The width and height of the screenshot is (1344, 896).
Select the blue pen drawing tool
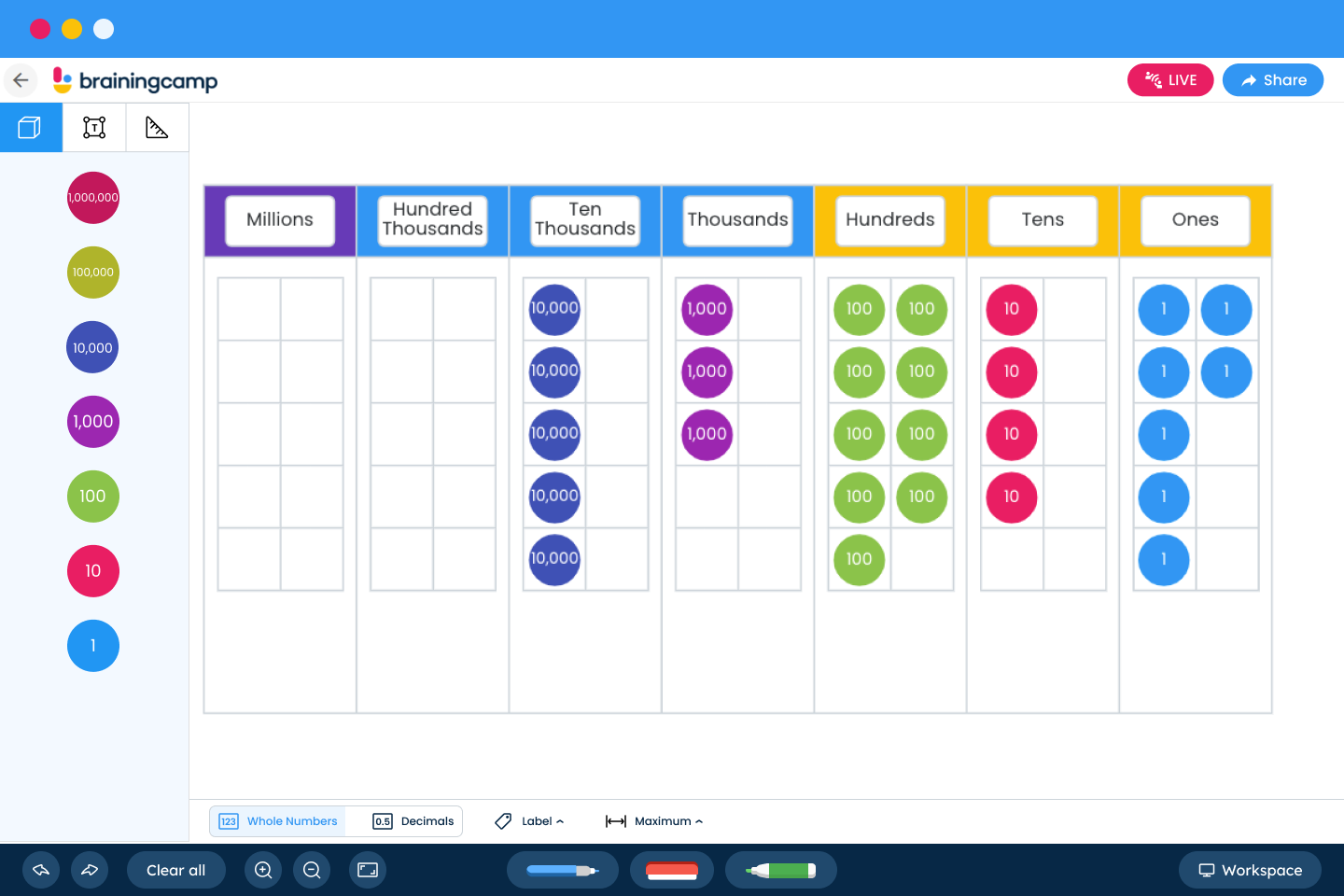point(562,870)
